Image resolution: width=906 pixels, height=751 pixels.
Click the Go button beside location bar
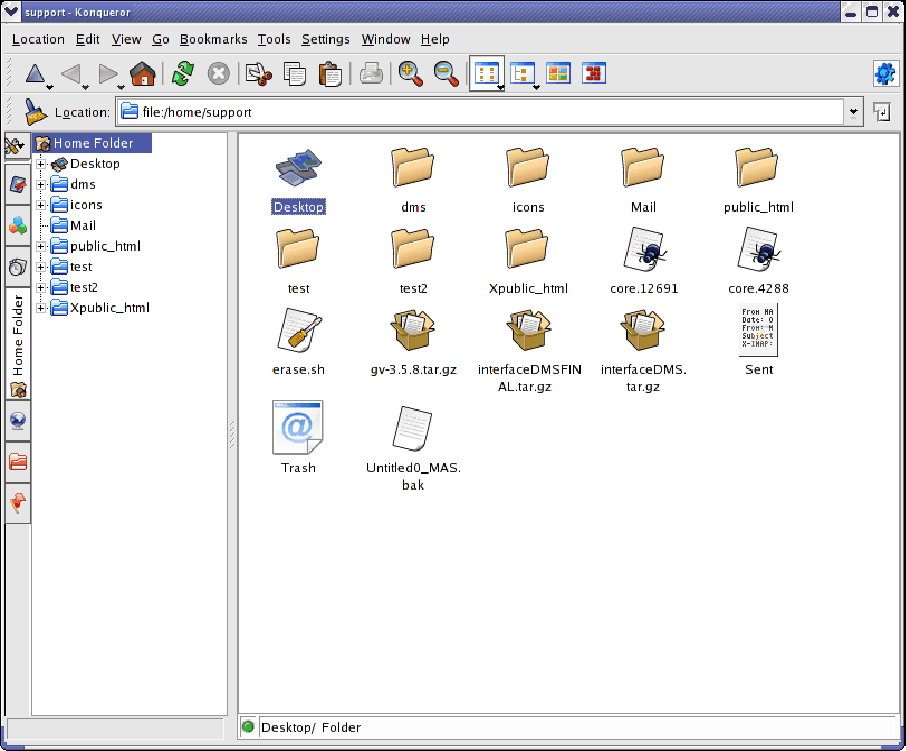tap(882, 111)
